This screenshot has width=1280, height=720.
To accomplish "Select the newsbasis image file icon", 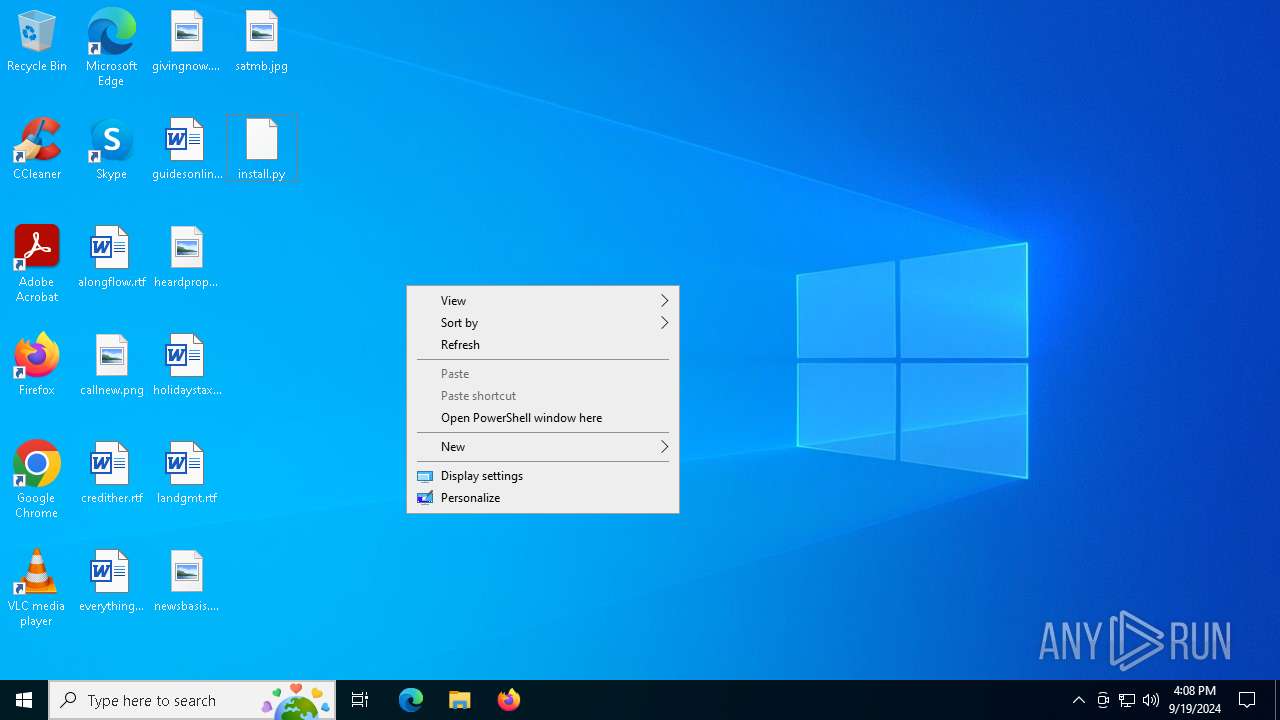I will click(186, 582).
